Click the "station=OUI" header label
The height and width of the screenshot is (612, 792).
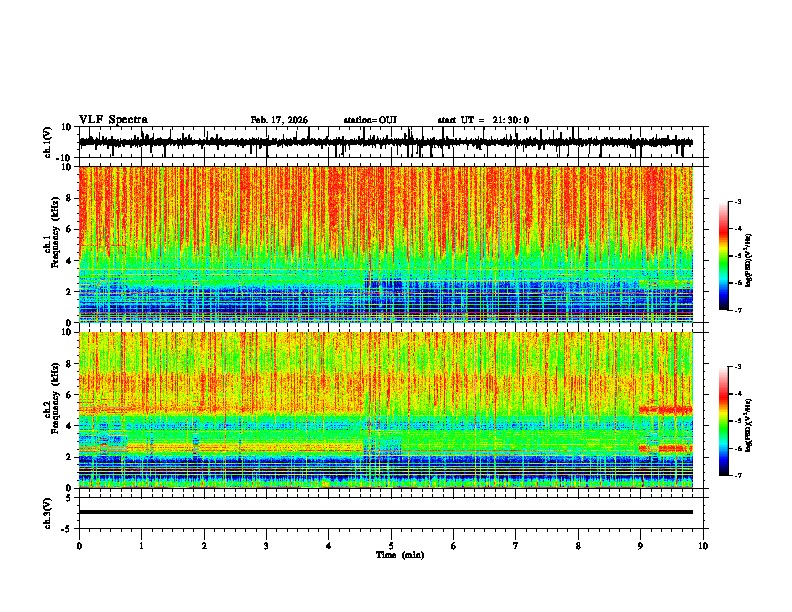[x=370, y=120]
